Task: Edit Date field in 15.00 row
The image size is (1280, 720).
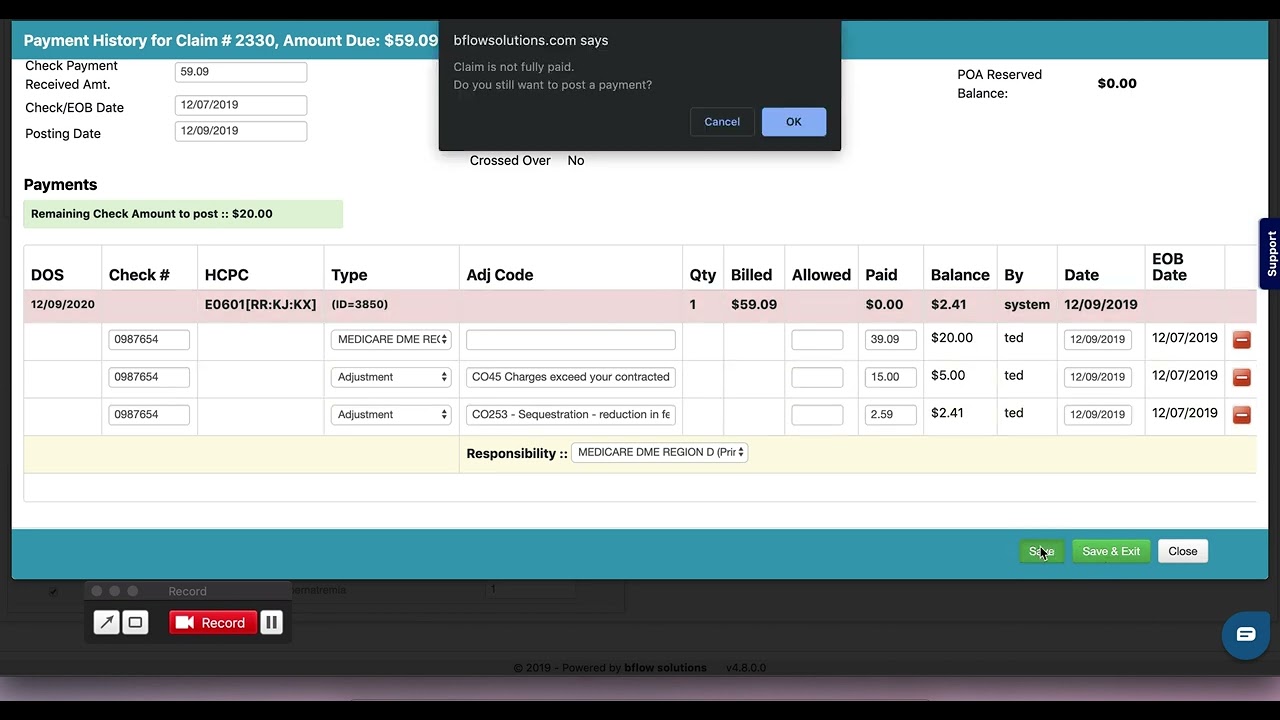Action: click(x=1098, y=377)
